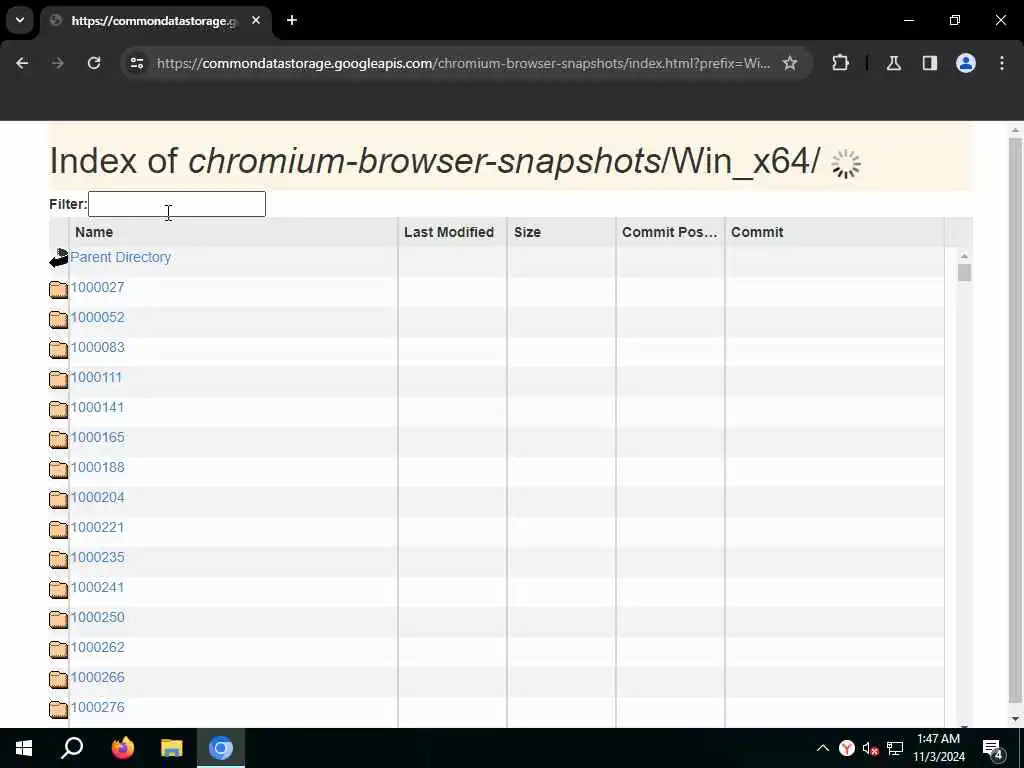Toggle the browser side panel icon
Screen dimensions: 1024x768
tap(930, 63)
